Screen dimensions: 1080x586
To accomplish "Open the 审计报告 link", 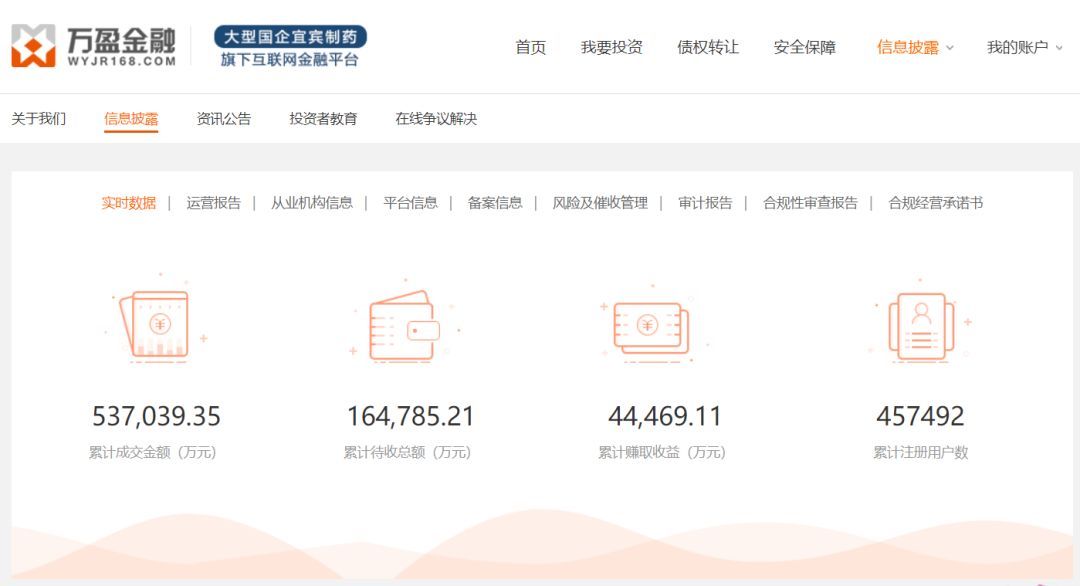I will pos(705,202).
